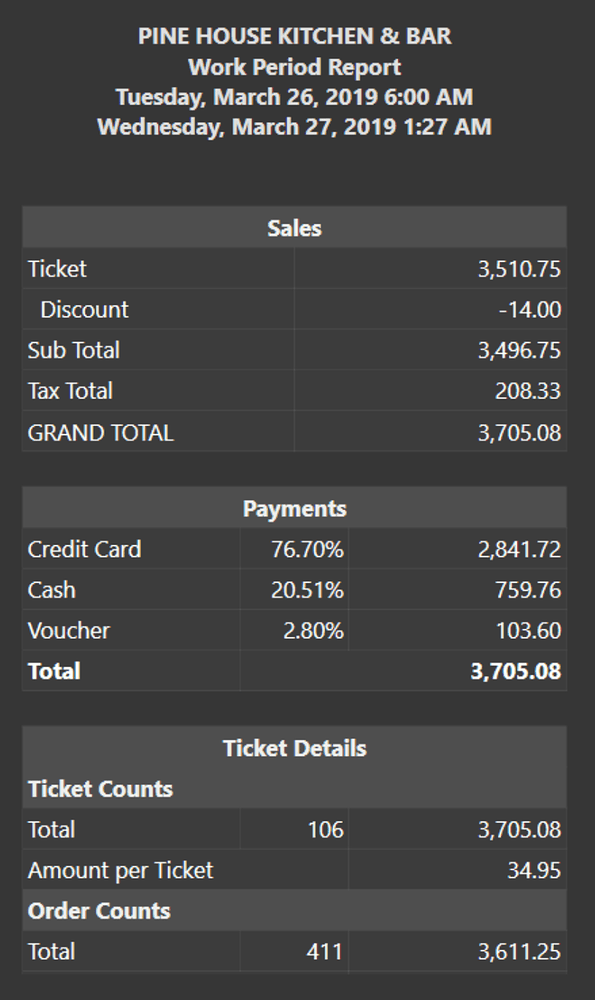
Task: Select the Tax Total value 208.33
Action: click(x=528, y=391)
